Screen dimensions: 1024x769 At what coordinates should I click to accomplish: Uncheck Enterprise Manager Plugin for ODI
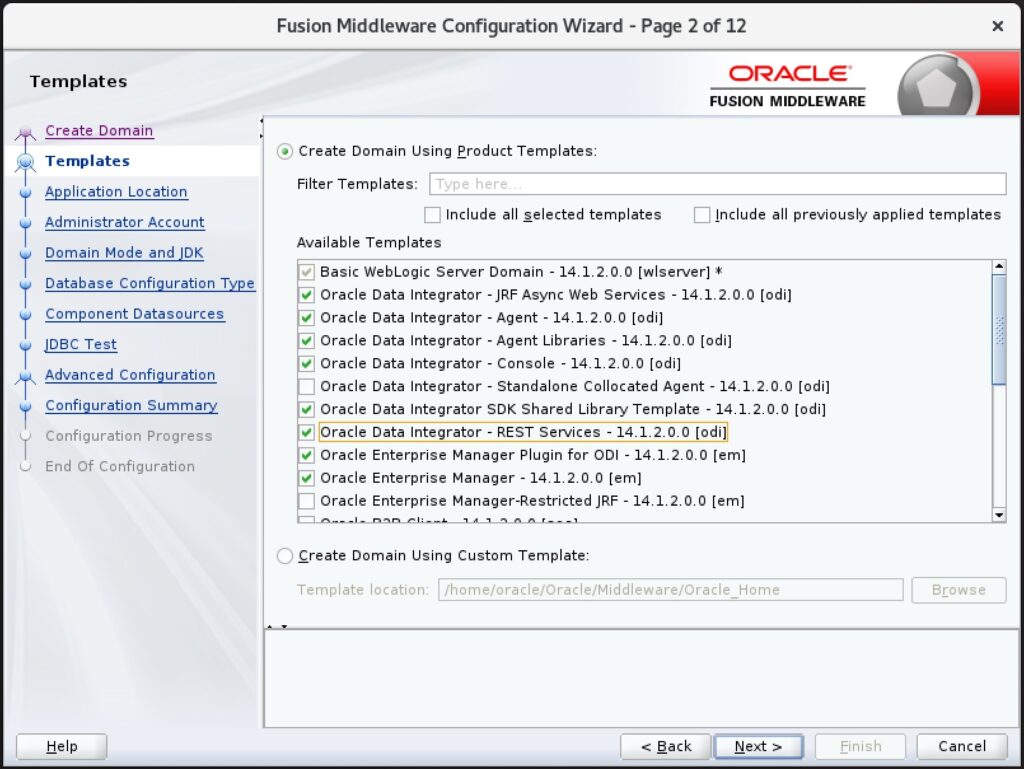coord(306,455)
